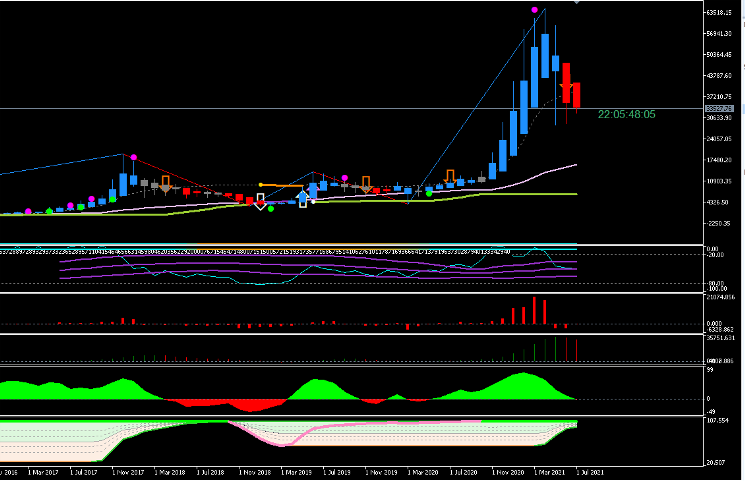745x481 pixels.
Task: Click the gray chart shift triangle at top
Action: pyautogui.click(x=573, y=4)
